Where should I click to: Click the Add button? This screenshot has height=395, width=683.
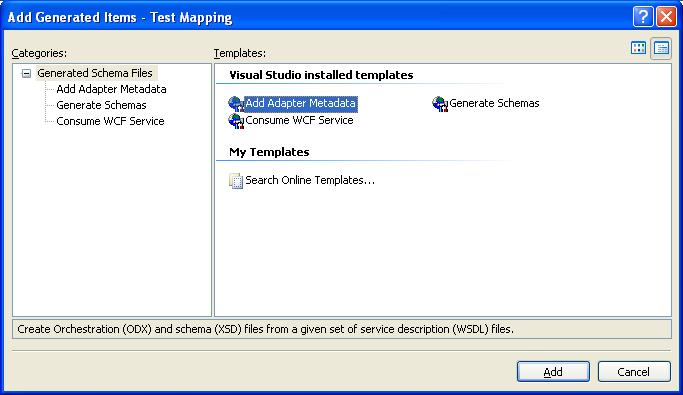point(553,371)
